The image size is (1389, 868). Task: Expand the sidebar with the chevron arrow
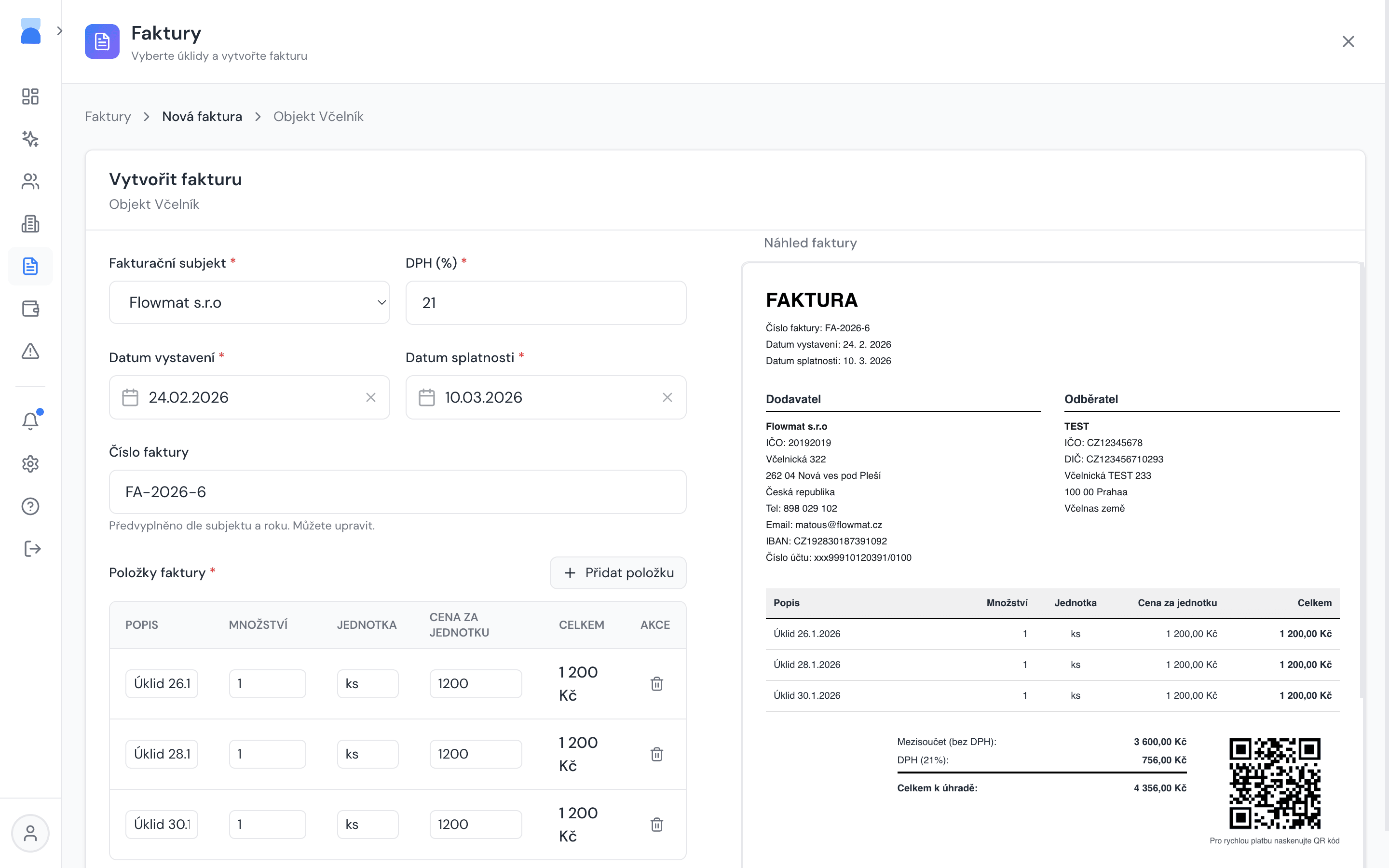pyautogui.click(x=60, y=31)
